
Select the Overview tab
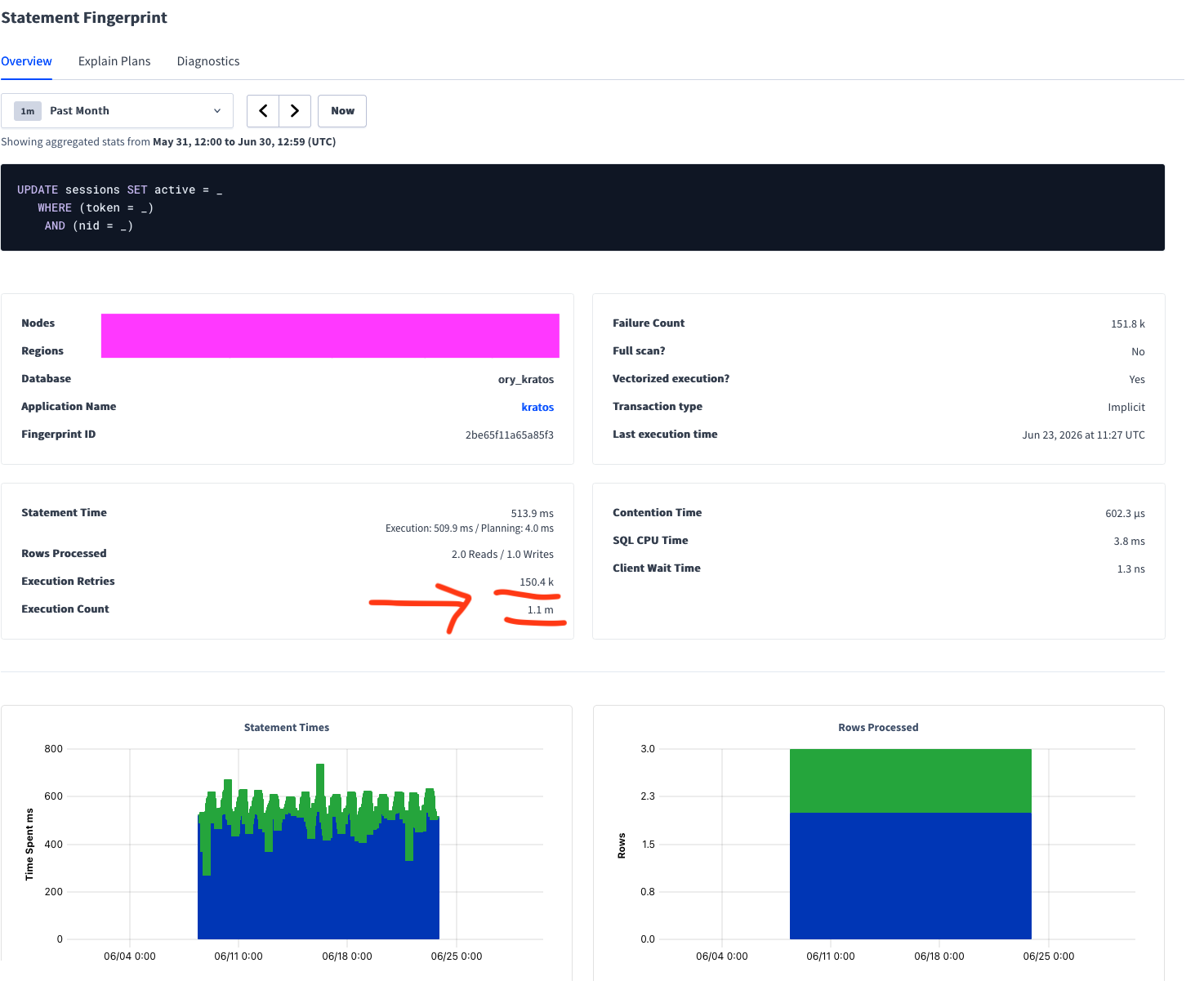click(x=26, y=61)
